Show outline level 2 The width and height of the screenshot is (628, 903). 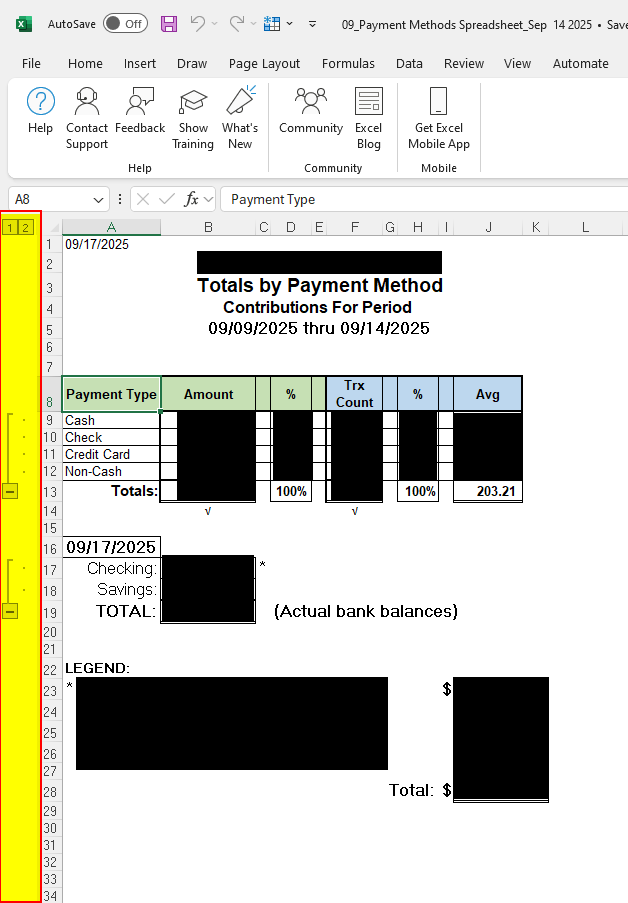click(x=25, y=227)
